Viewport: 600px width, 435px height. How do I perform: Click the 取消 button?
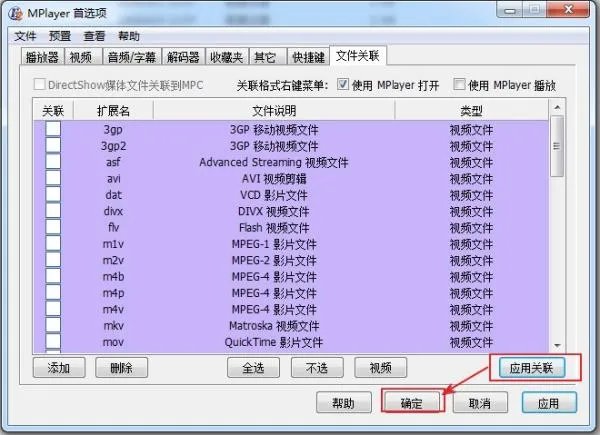click(x=480, y=402)
